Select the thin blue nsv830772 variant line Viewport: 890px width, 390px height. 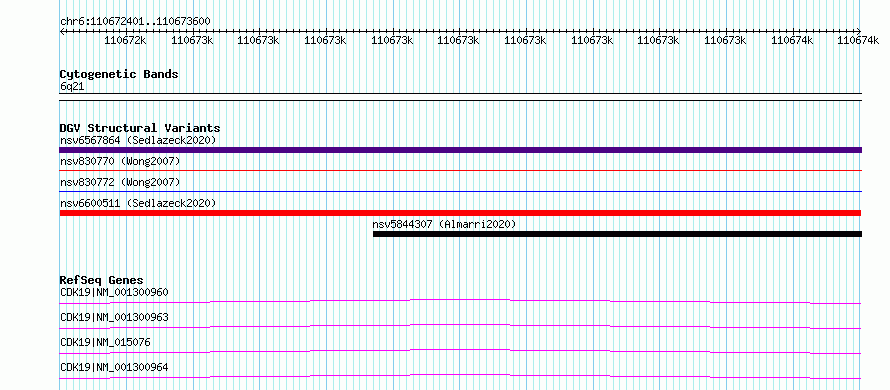click(x=460, y=191)
